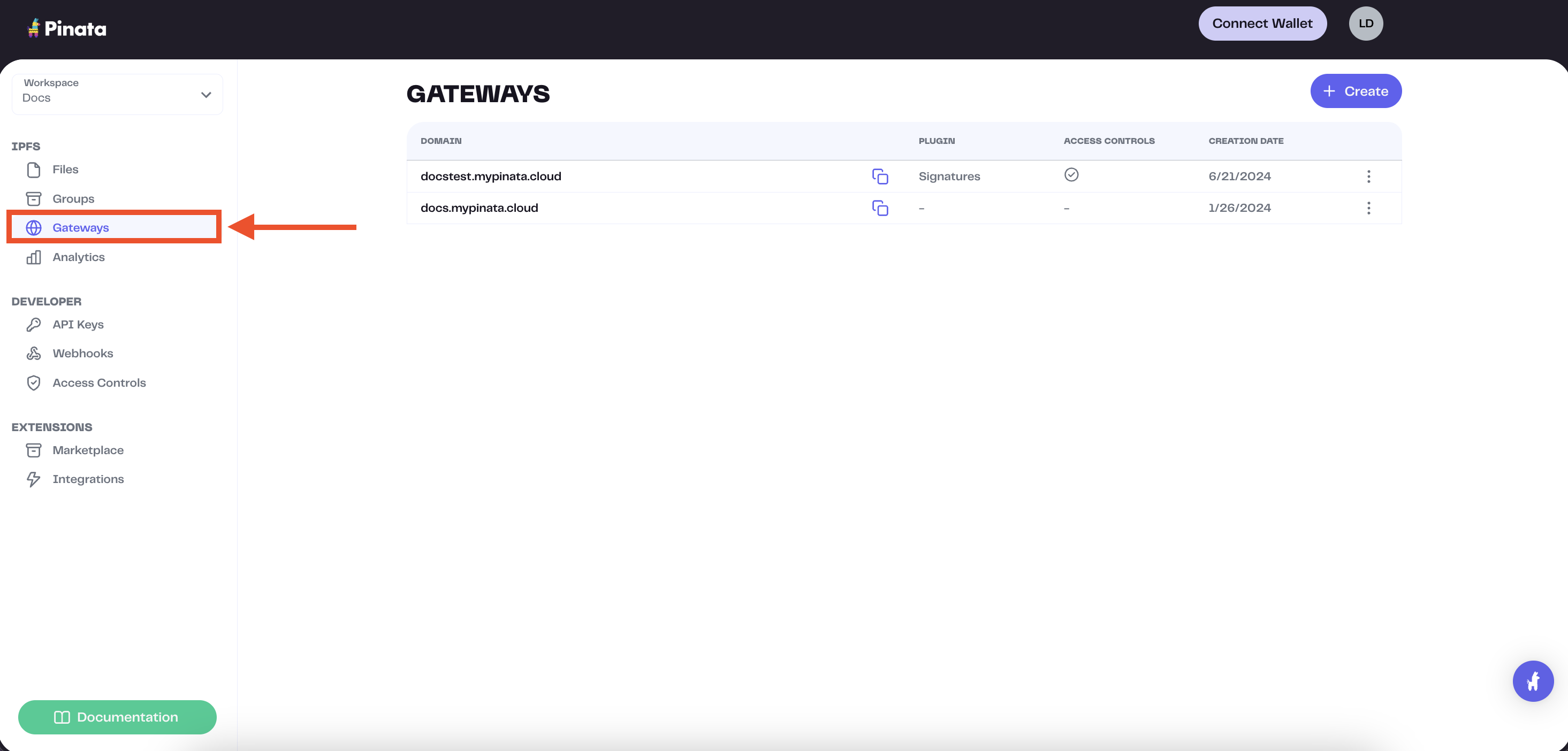
Task: Expand the Workspace Docs dropdown
Action: point(117,94)
